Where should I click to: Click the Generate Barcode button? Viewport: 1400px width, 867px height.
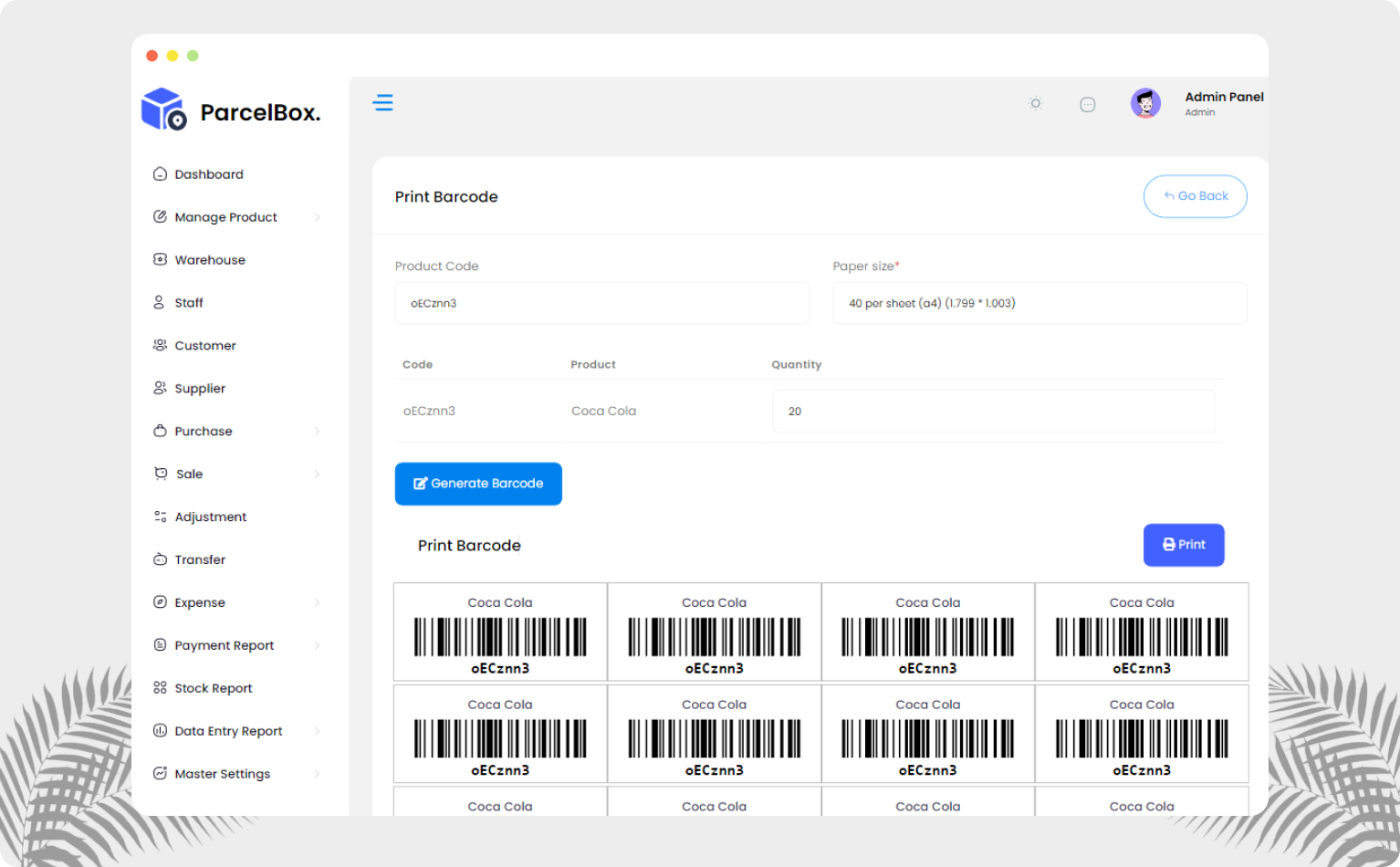pos(478,484)
